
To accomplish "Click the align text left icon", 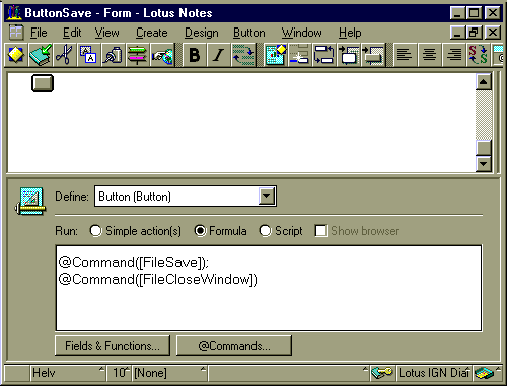I will (404, 55).
